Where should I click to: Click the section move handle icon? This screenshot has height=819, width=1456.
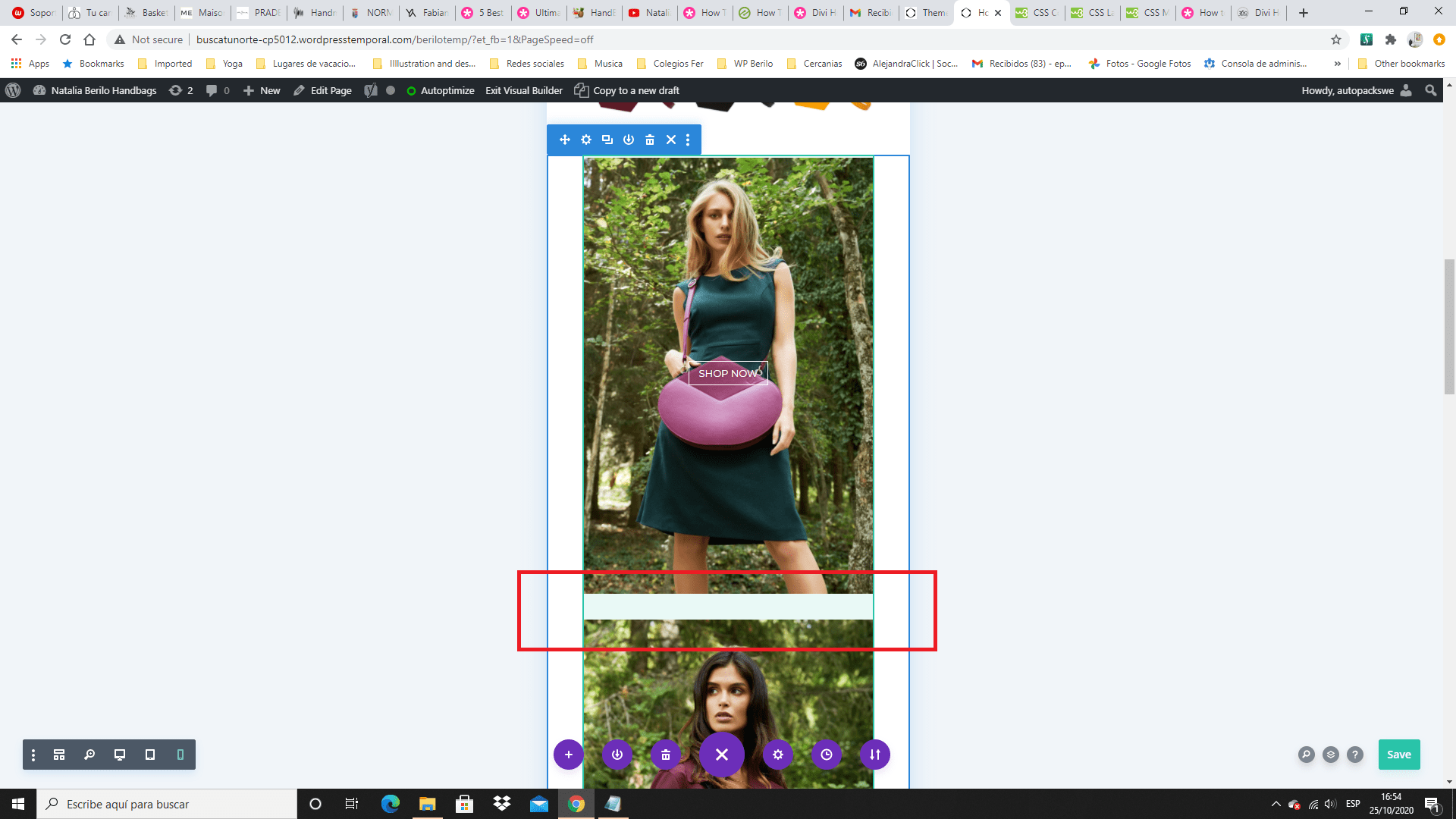565,140
